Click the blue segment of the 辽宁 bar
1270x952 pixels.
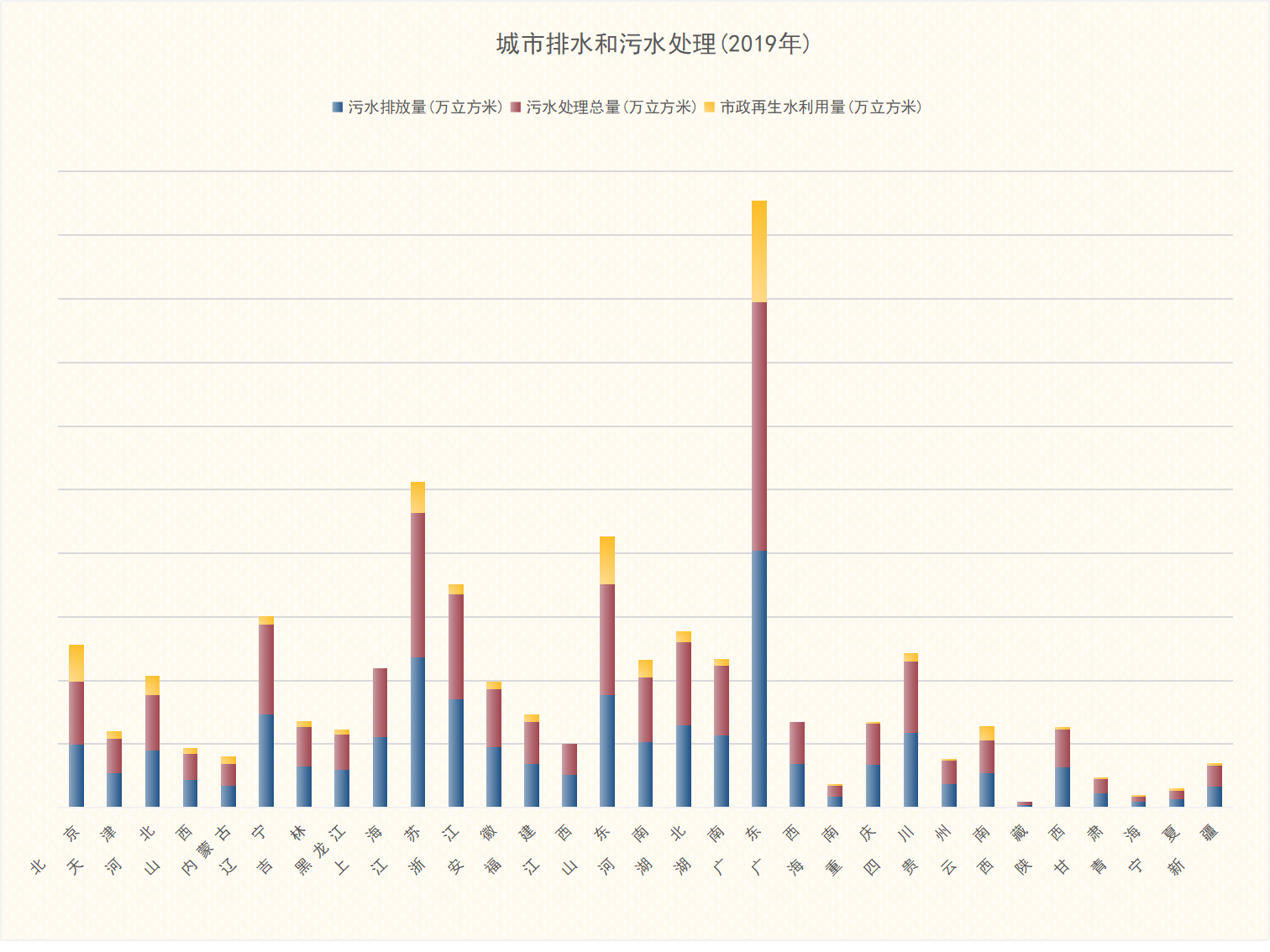point(266,760)
